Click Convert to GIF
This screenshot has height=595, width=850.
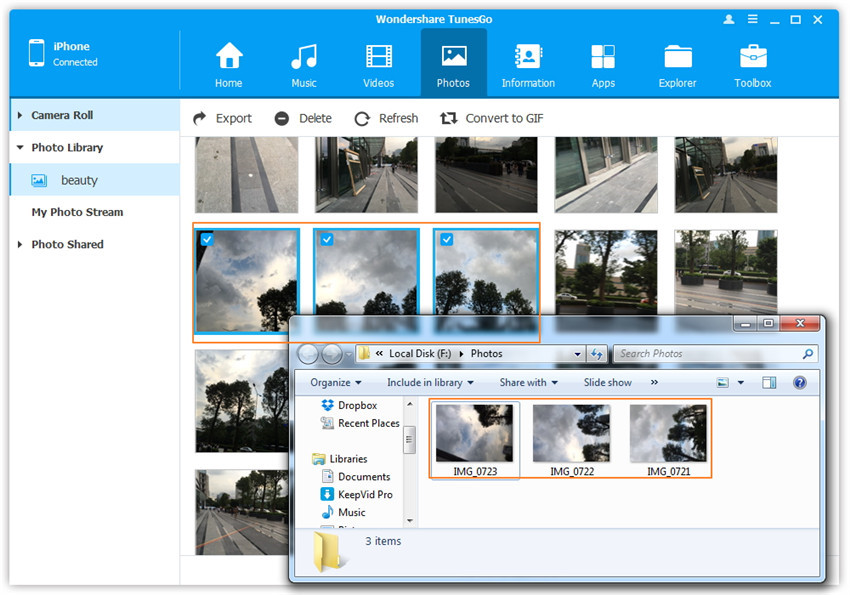(492, 118)
